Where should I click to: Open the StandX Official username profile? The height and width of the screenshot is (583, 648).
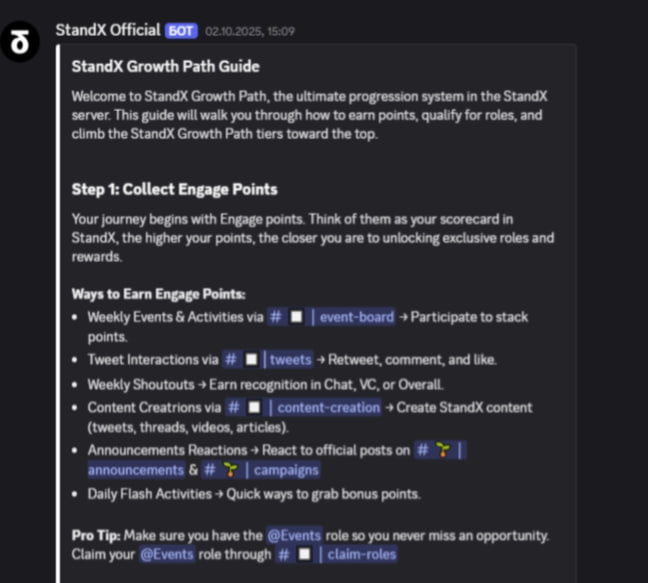108,30
